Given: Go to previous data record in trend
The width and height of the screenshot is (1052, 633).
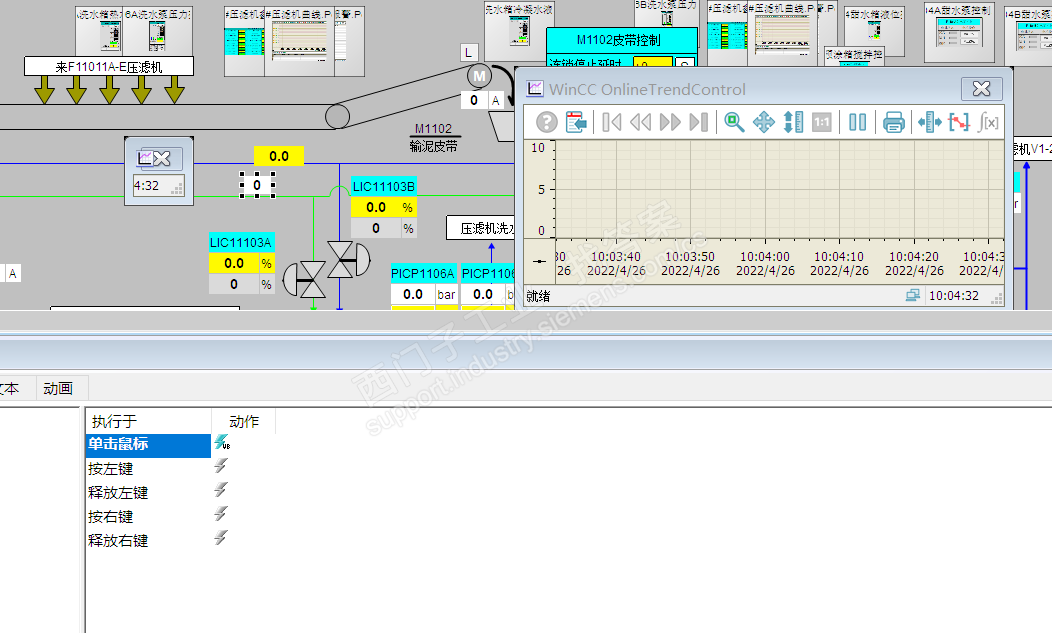Looking at the screenshot, I should click(640, 122).
